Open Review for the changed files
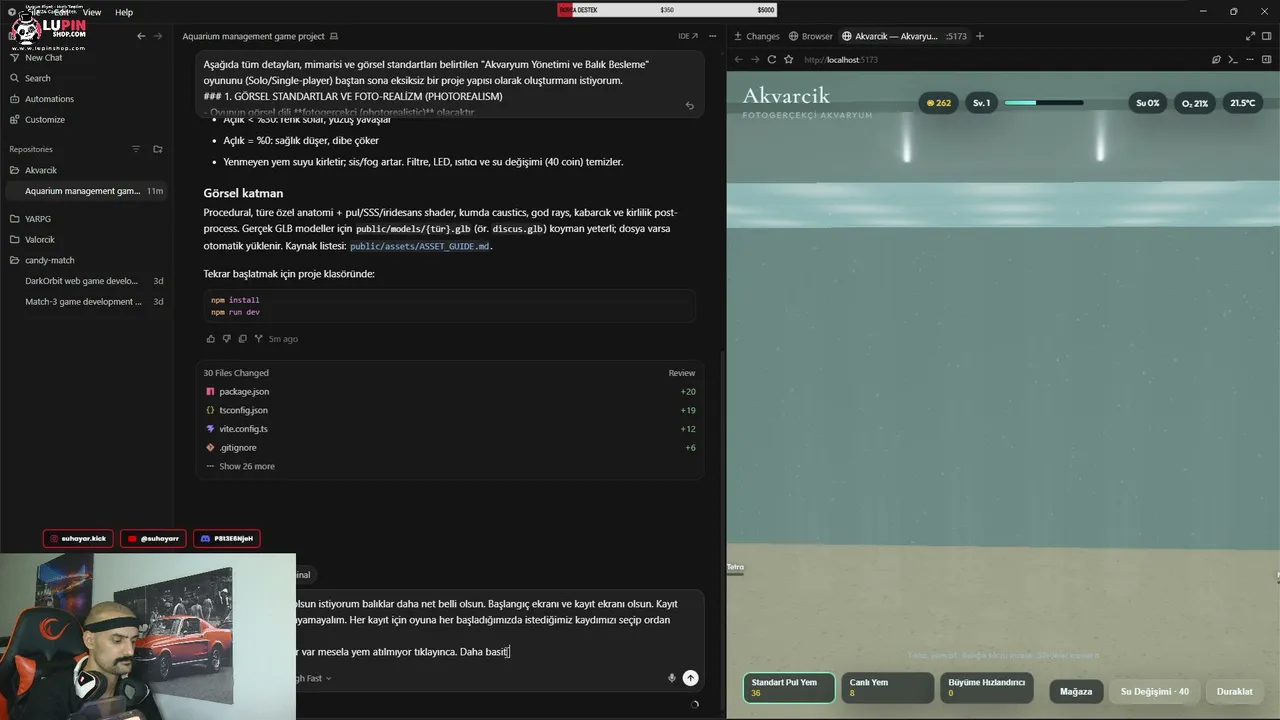Image resolution: width=1280 pixels, height=720 pixels. click(682, 373)
